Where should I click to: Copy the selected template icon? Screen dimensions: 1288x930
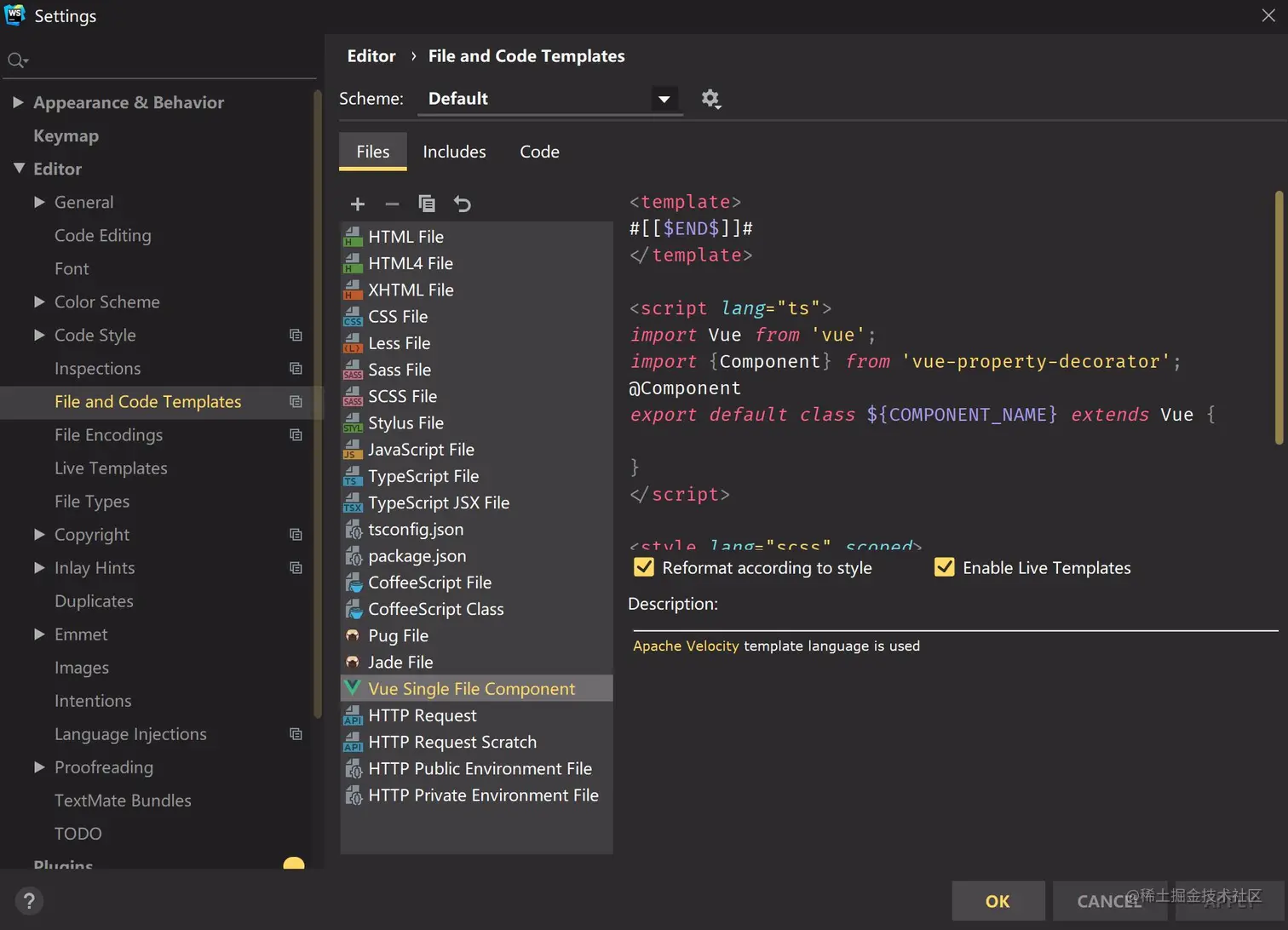[427, 204]
